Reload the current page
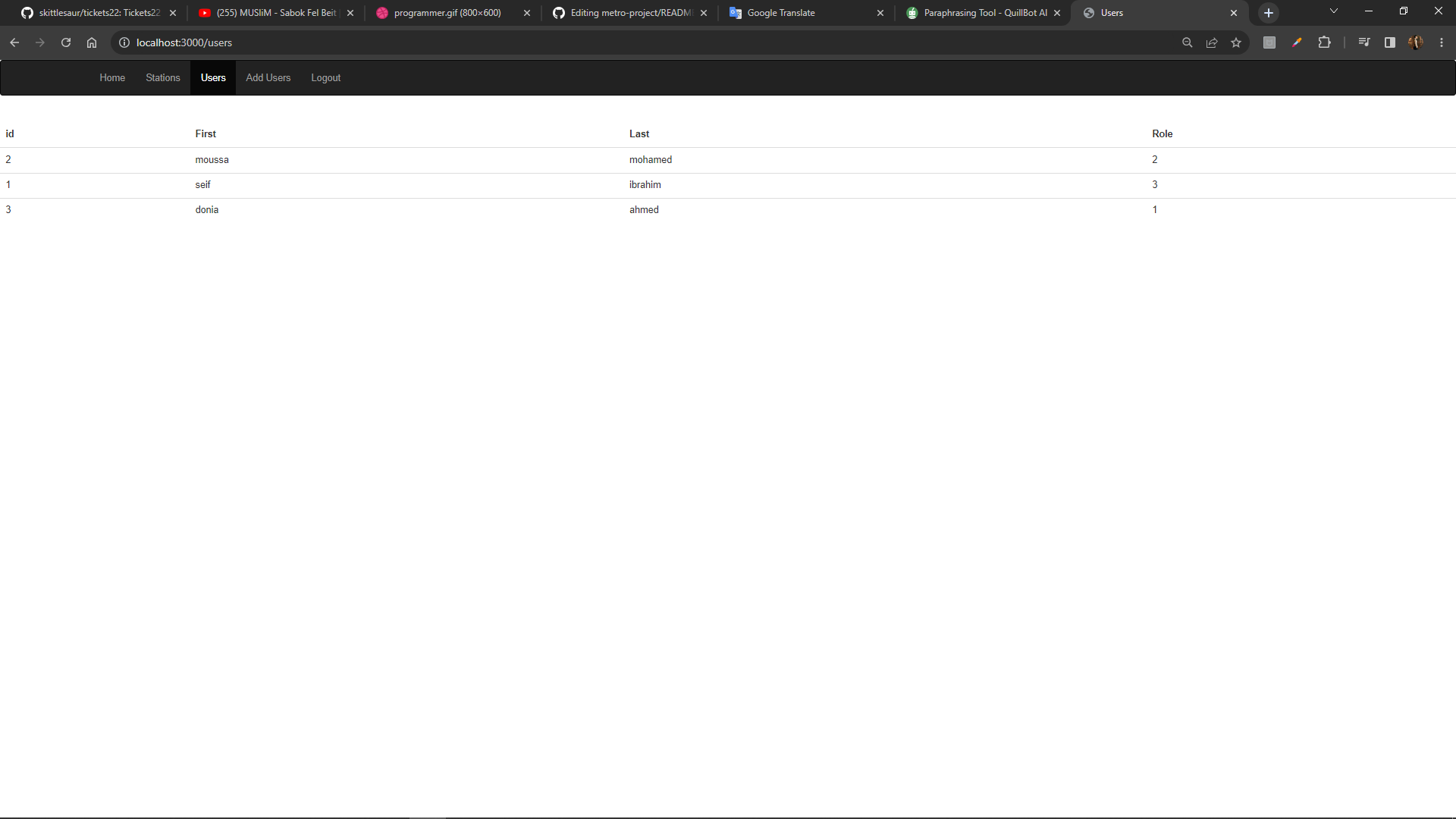Image resolution: width=1456 pixels, height=819 pixels. point(66,42)
